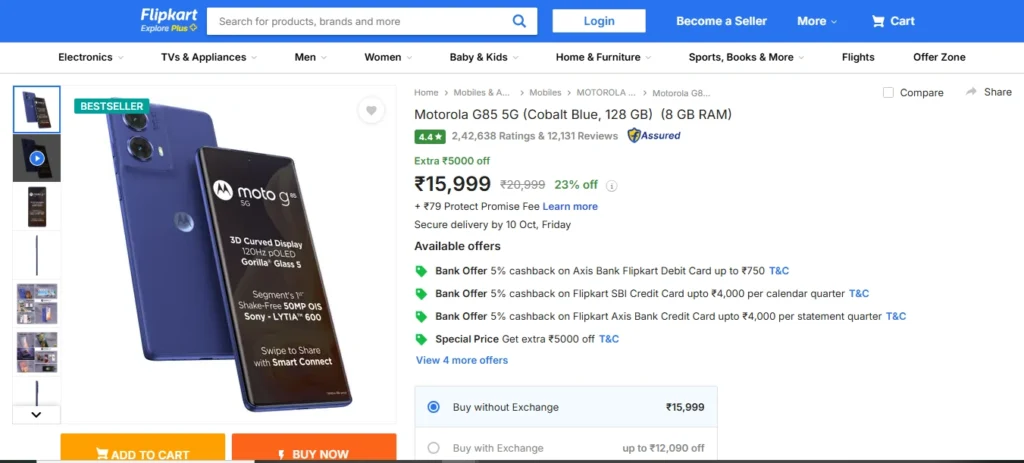This screenshot has width=1024, height=463.
Task: Open the Offer Zone menu item
Action: tap(939, 57)
